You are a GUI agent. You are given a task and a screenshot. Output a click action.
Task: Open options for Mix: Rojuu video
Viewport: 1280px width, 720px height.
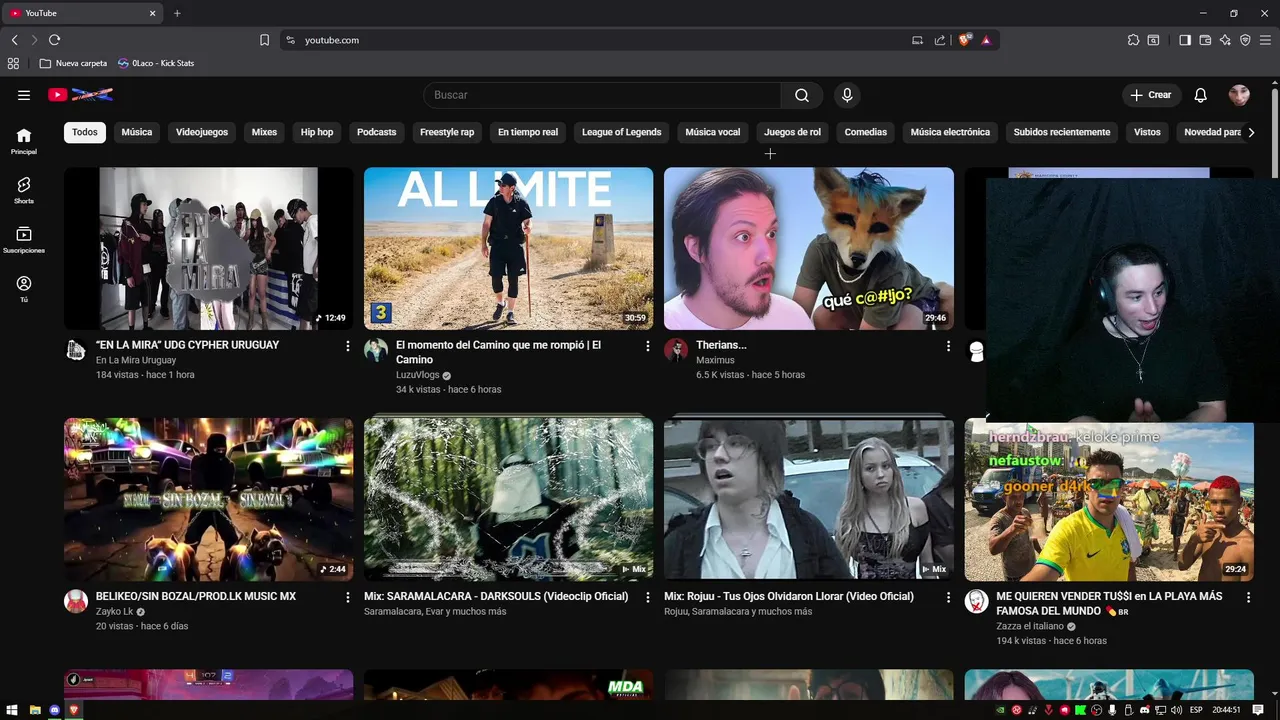(x=948, y=597)
